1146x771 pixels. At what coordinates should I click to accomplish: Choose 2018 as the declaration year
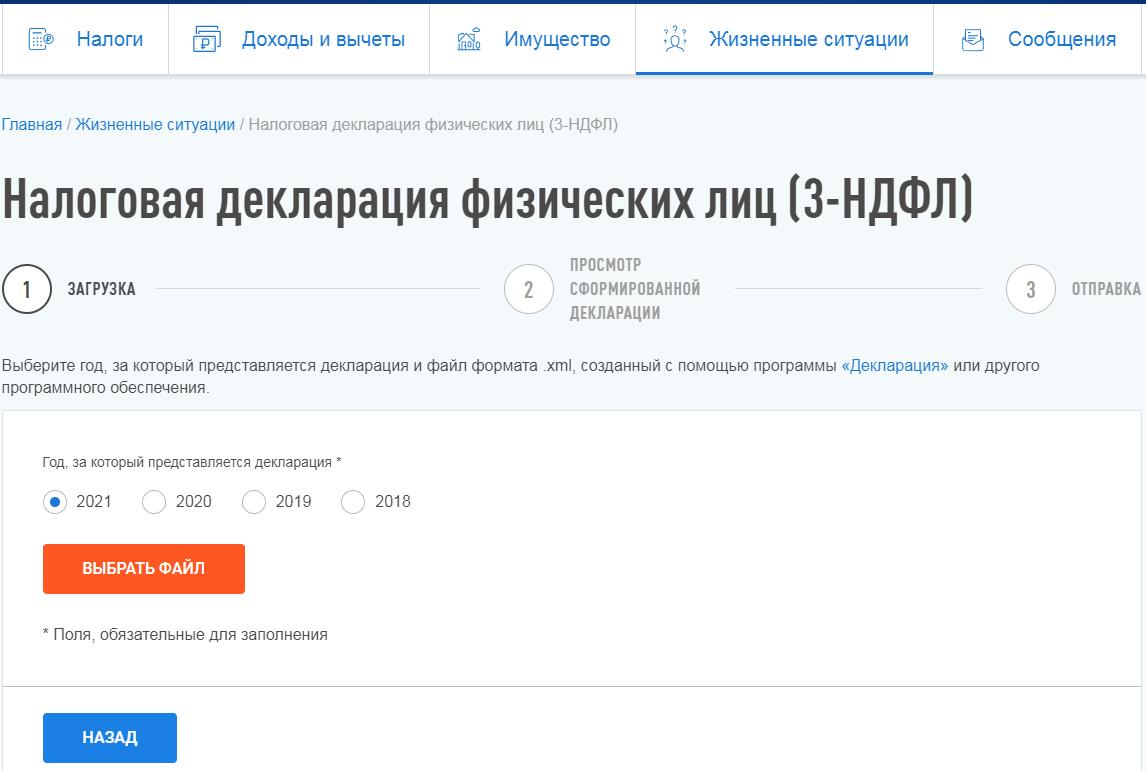click(x=353, y=502)
